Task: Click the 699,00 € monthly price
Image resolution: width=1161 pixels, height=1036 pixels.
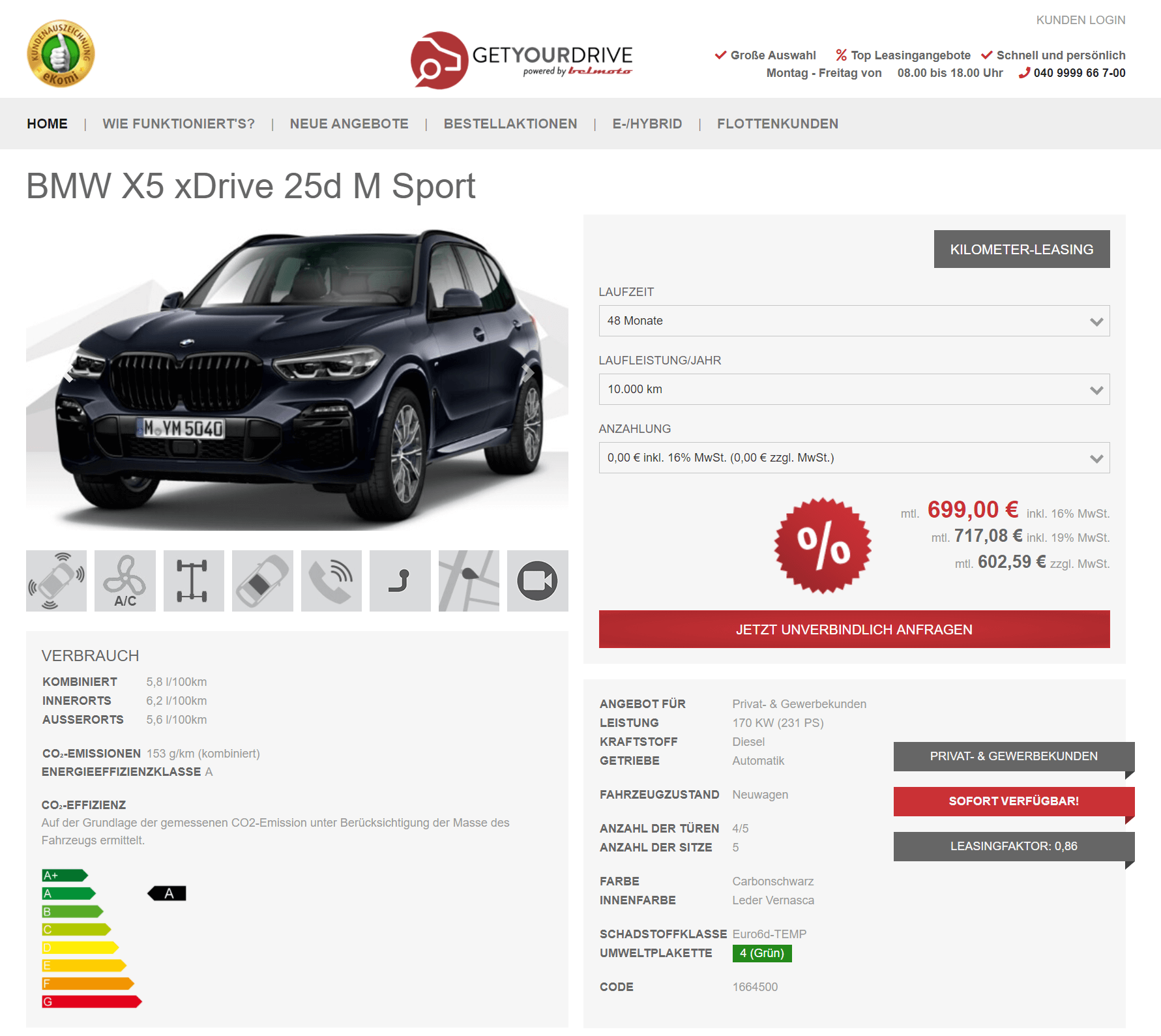Action: coord(973,510)
